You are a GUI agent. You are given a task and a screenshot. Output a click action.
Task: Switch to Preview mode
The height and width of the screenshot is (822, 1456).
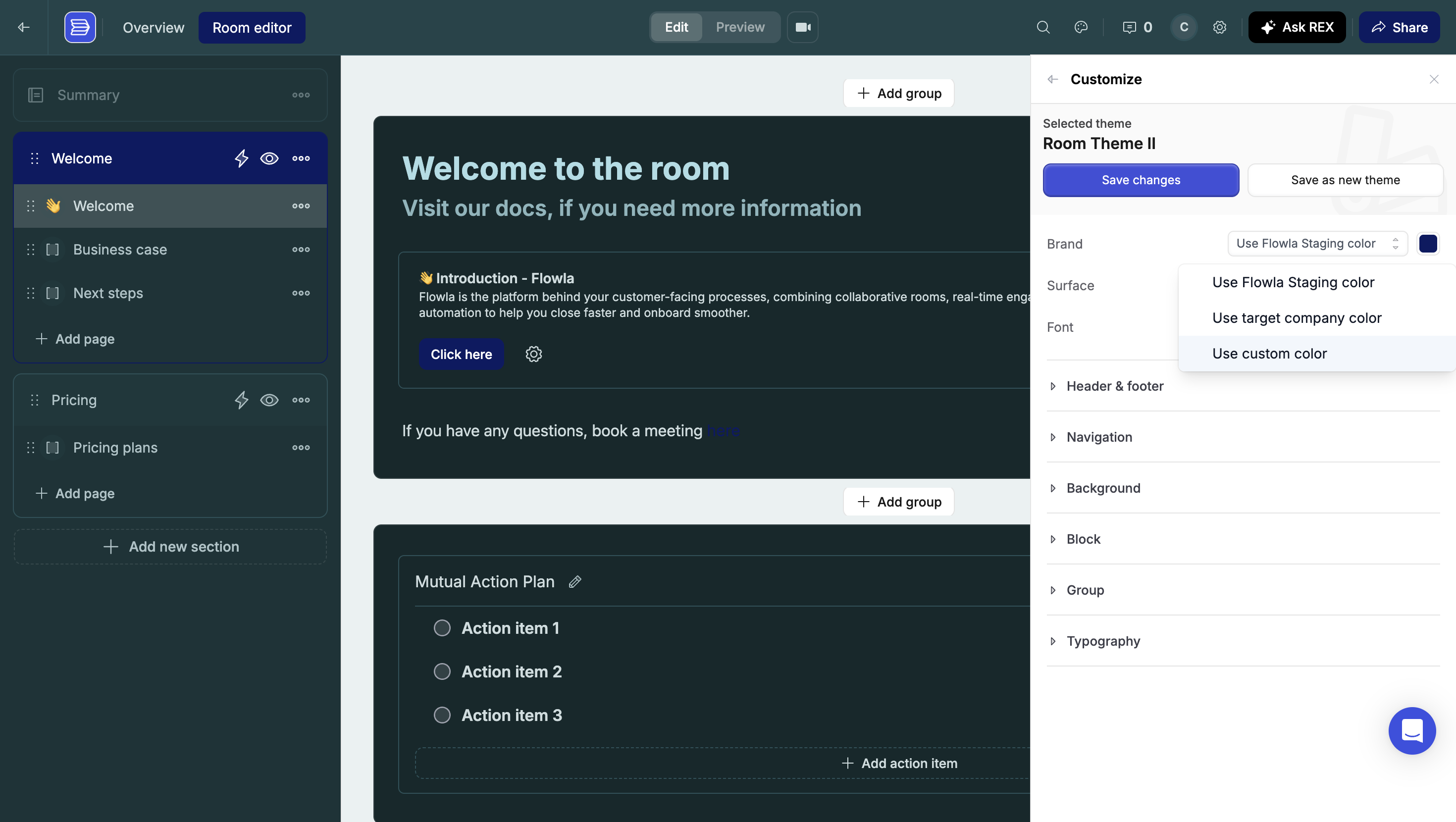pyautogui.click(x=740, y=27)
